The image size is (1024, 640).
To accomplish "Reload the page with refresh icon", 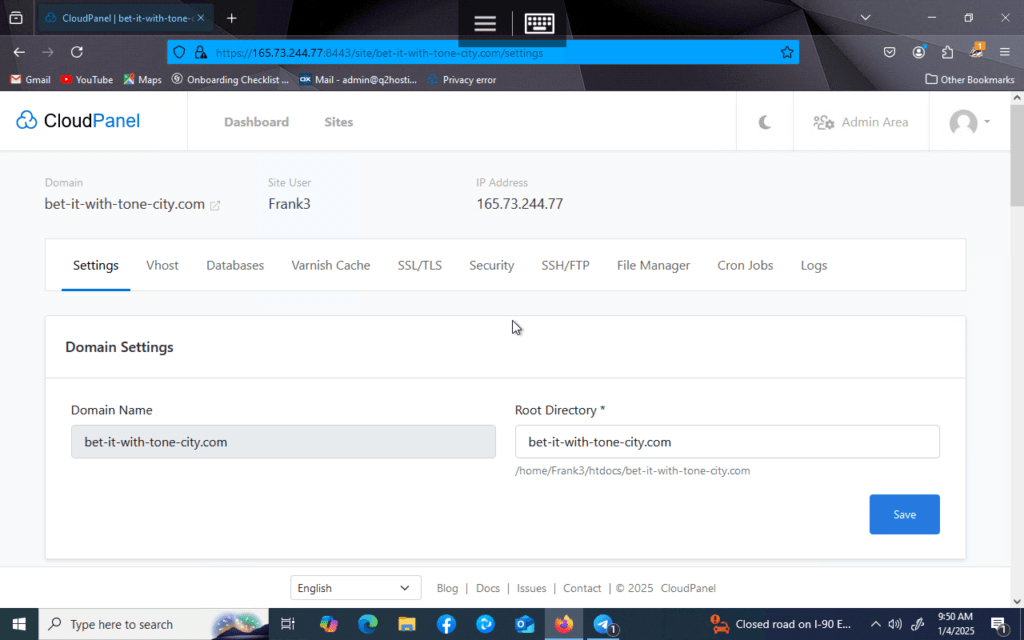I will point(76,52).
